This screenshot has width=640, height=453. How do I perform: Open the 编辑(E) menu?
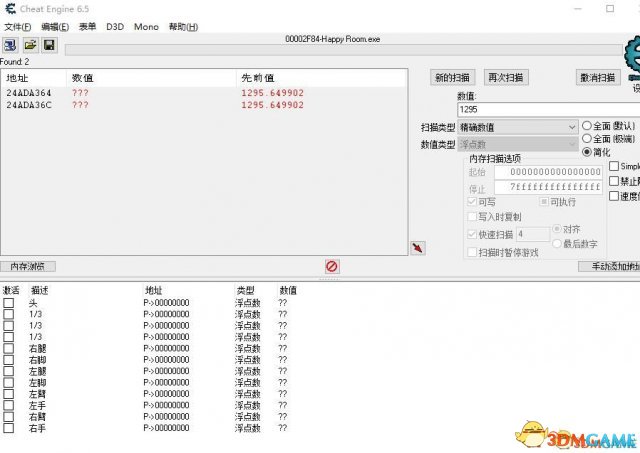[55, 27]
